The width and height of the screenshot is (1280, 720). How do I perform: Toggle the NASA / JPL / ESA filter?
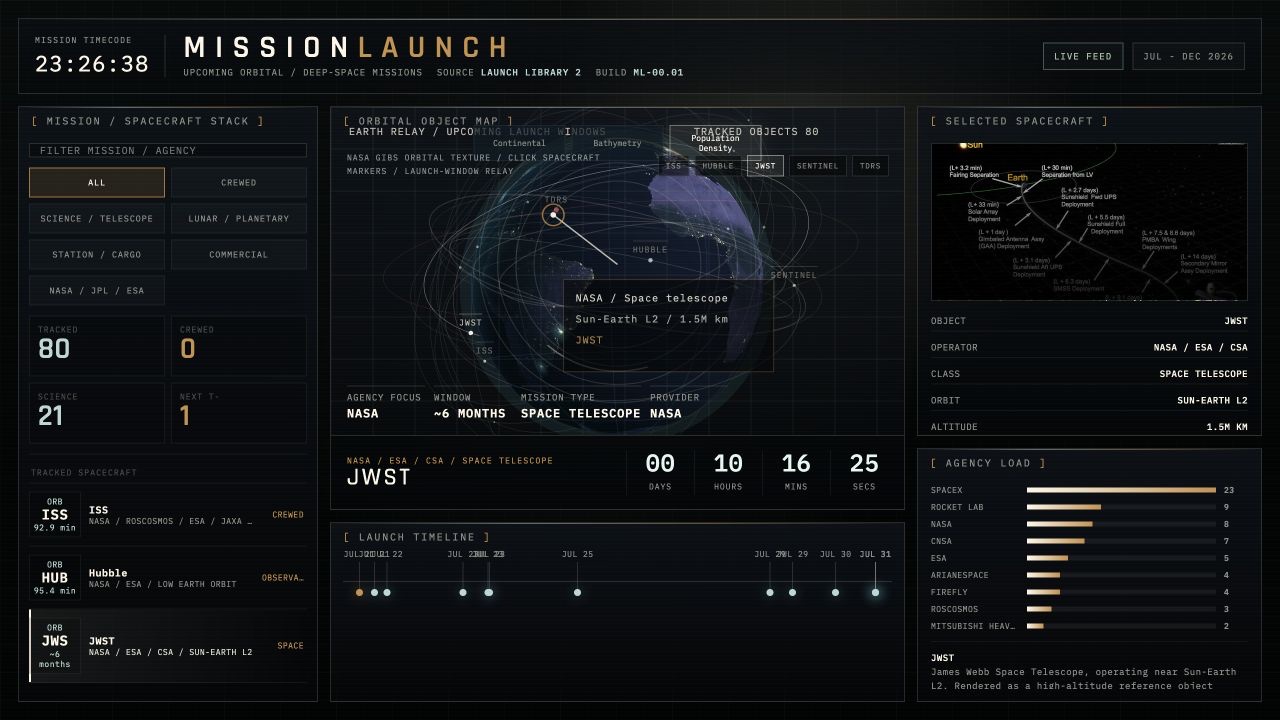[x=97, y=290]
